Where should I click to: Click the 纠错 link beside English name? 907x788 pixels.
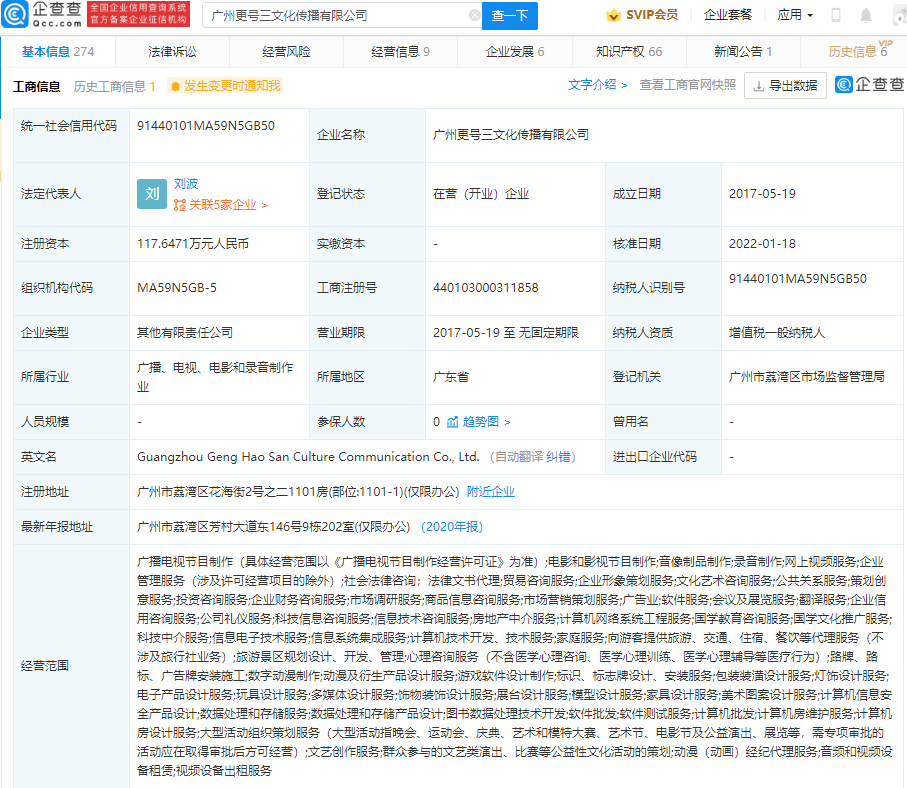coord(558,457)
